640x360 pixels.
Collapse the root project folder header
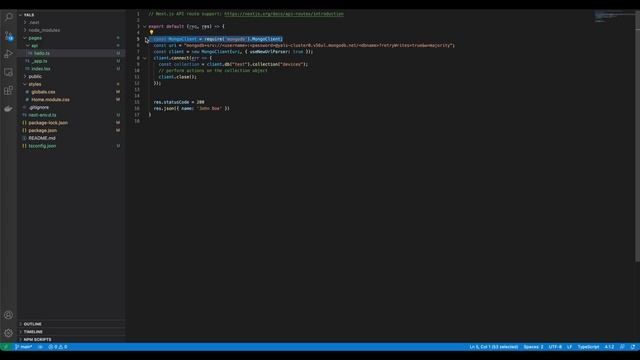click(71, 15)
